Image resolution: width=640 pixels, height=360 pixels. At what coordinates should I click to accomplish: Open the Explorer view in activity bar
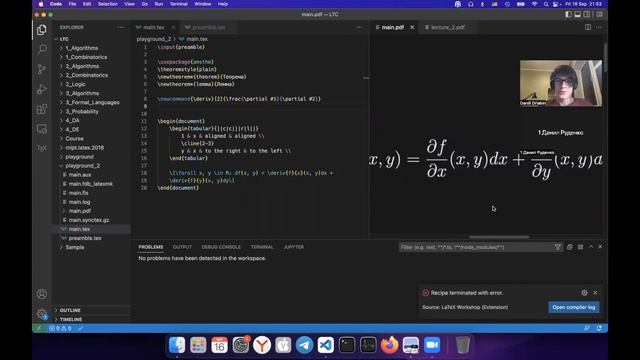tap(42, 30)
